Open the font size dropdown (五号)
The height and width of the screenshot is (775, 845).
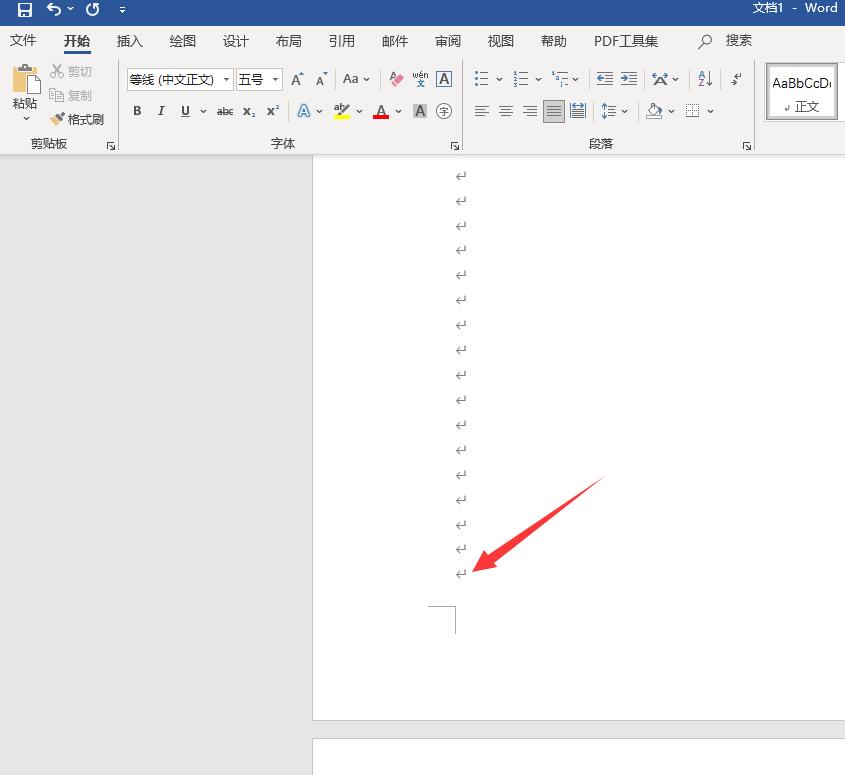[x=275, y=79]
